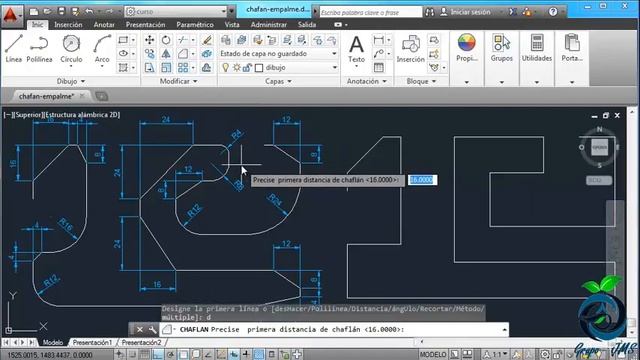This screenshot has height=360, width=640.
Task: Click the multileader tool icon
Action: point(378,53)
